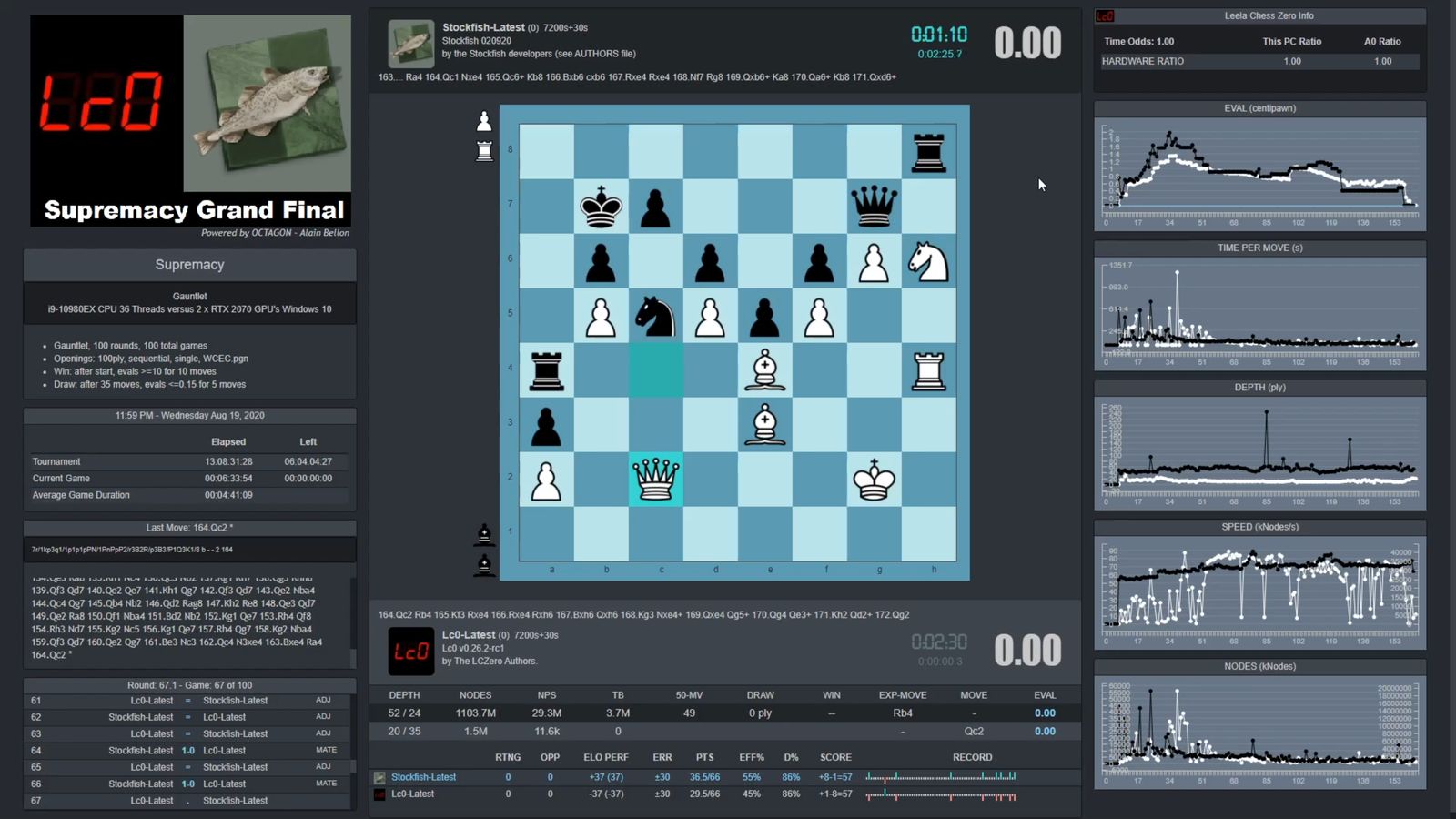This screenshot has width=1456, height=819.
Task: Click the black pawn on f6
Action: pyautogui.click(x=819, y=261)
